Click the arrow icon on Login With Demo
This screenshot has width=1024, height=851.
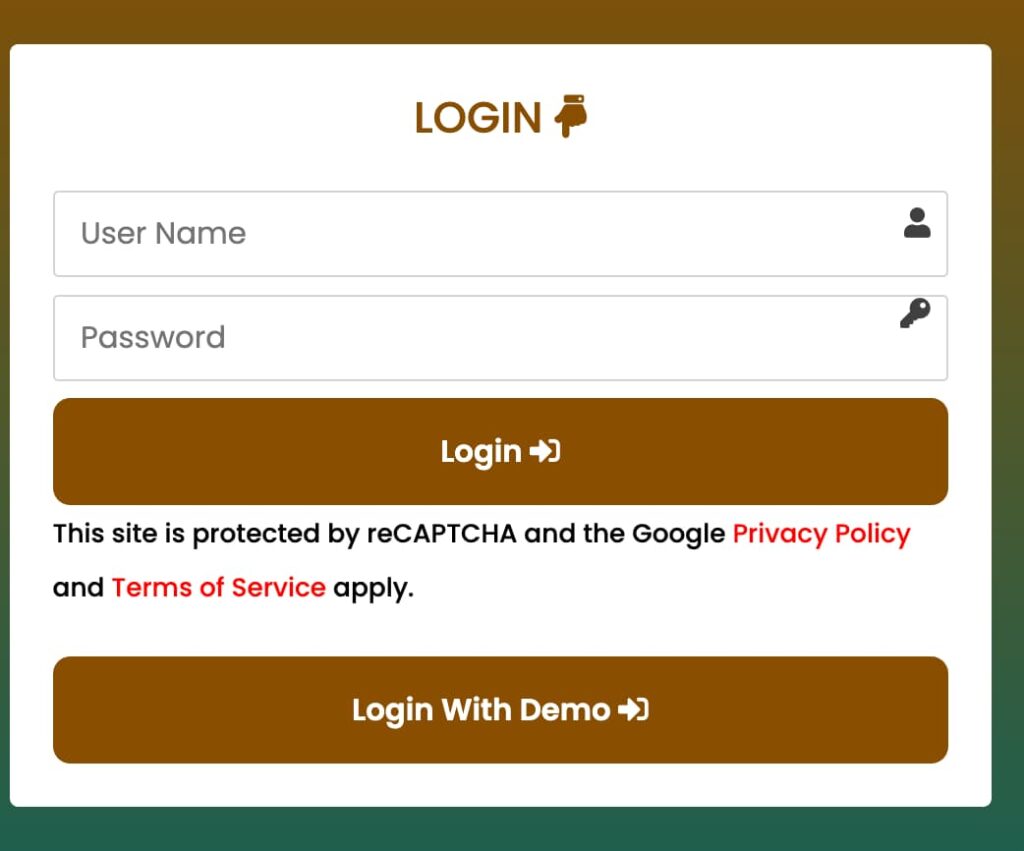(x=634, y=710)
